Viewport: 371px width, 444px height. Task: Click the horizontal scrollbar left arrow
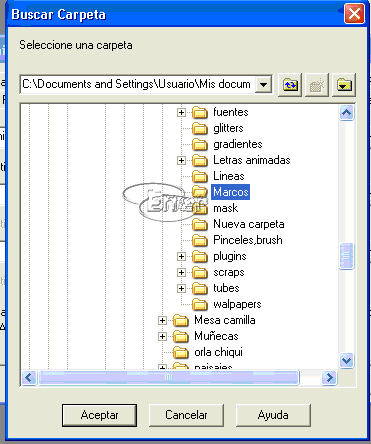(x=29, y=378)
